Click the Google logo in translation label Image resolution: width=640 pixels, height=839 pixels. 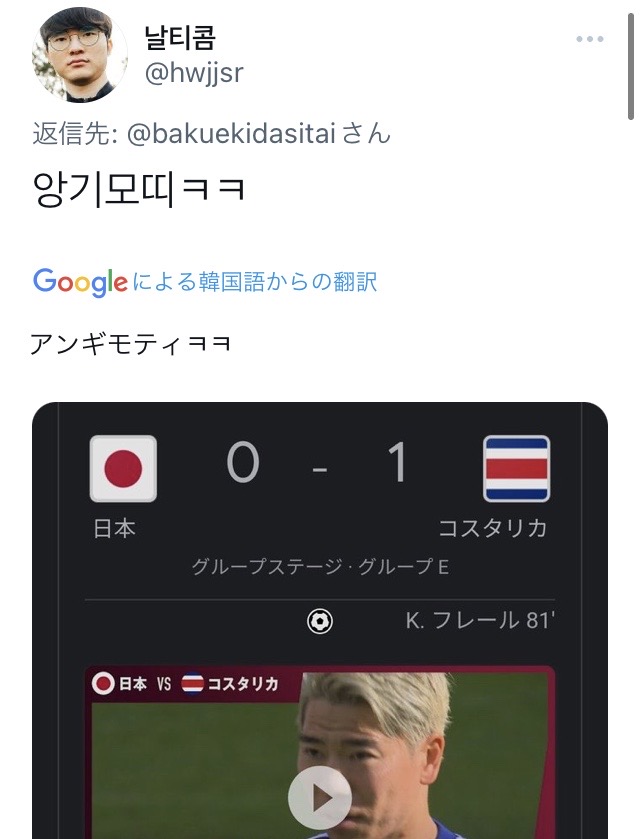(80, 282)
